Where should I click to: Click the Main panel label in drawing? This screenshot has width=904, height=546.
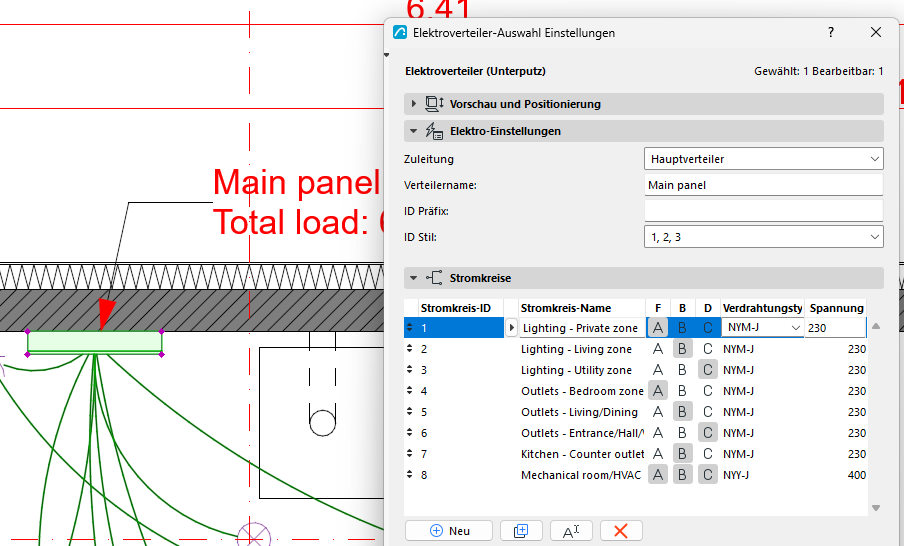coord(297,182)
